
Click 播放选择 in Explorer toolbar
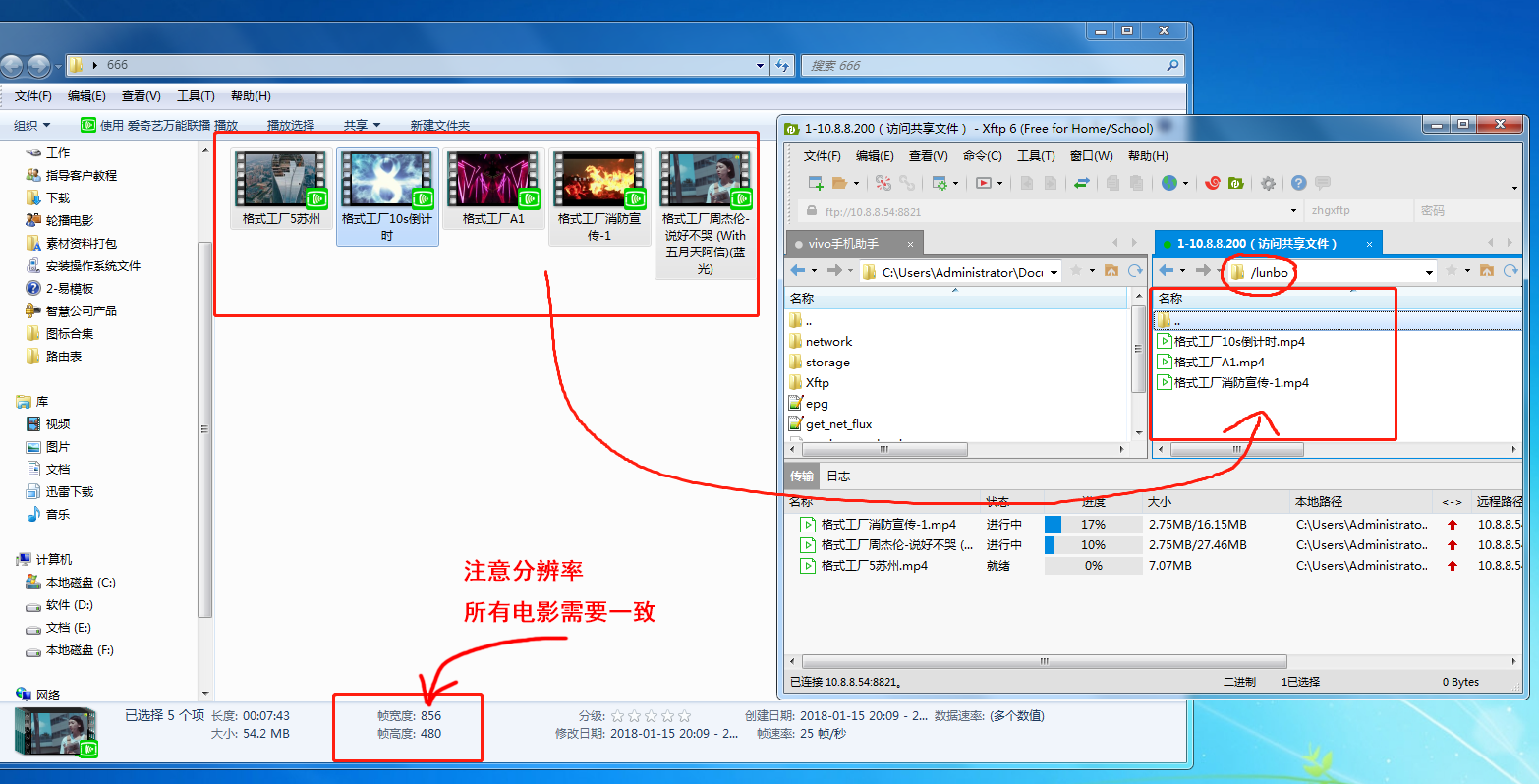[x=291, y=126]
